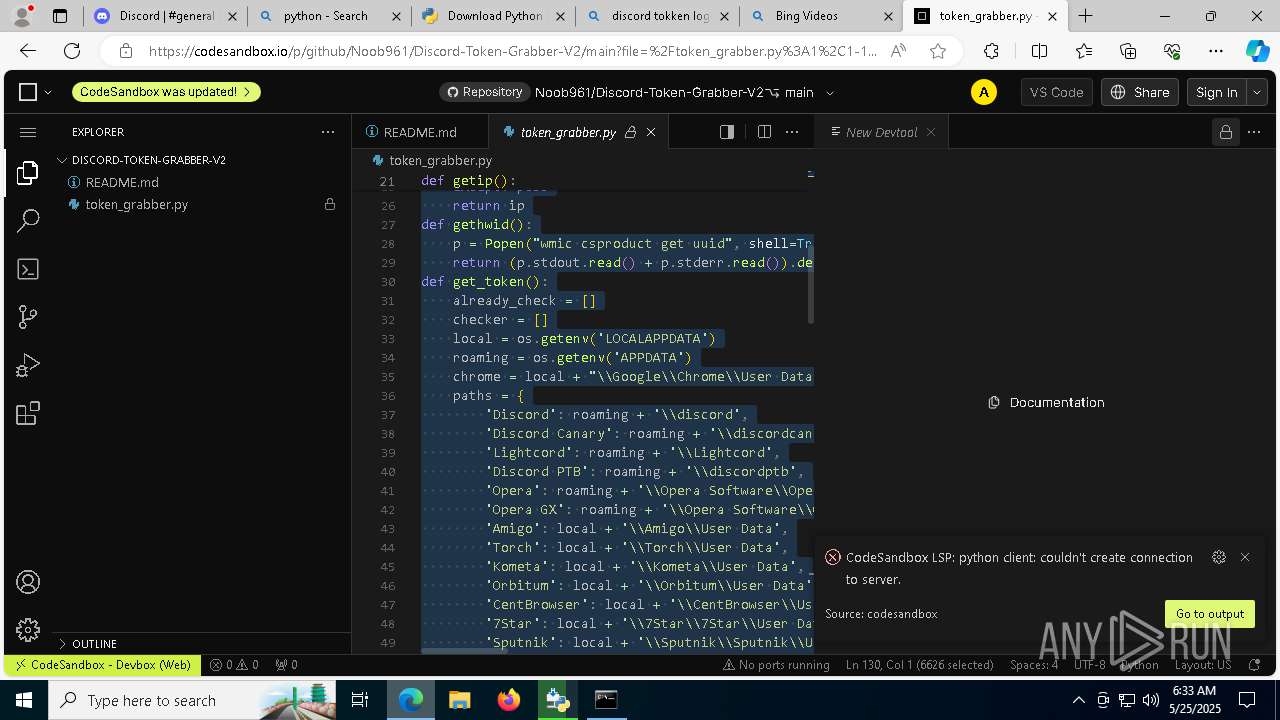Click the user avatar A
The width and height of the screenshot is (1280, 720).
pyautogui.click(x=984, y=92)
